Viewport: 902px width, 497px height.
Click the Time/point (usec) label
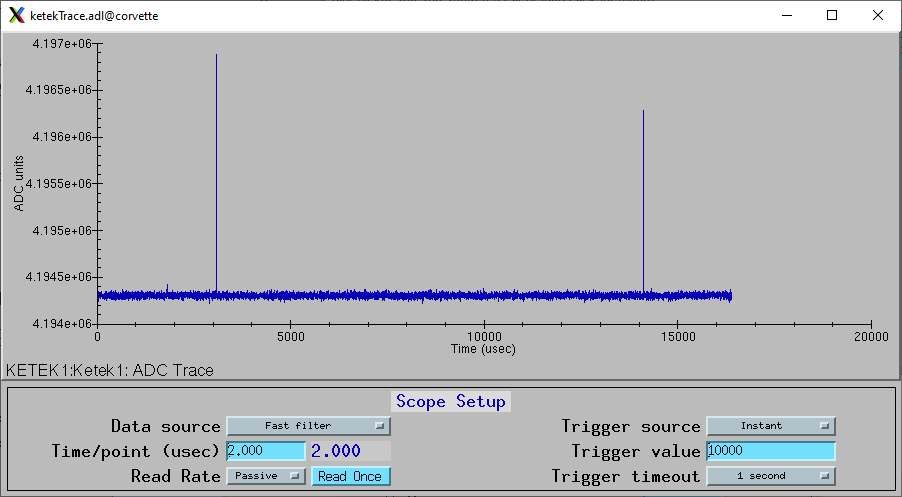click(136, 451)
